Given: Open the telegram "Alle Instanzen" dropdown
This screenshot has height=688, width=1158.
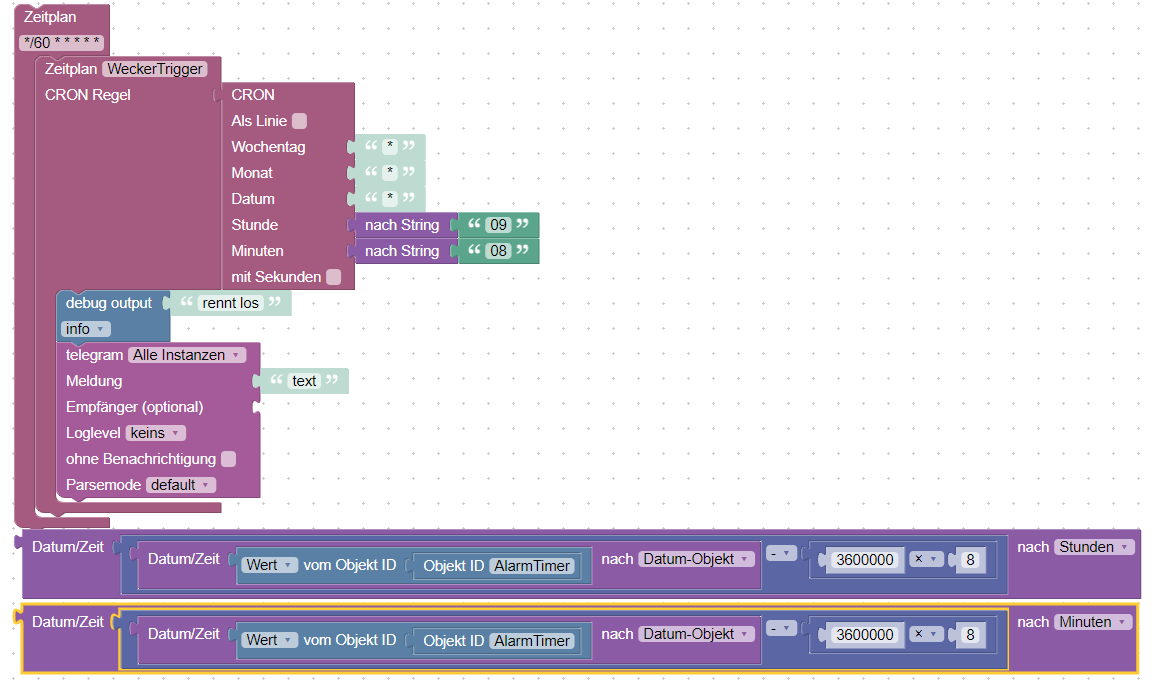Looking at the screenshot, I should click(187, 355).
